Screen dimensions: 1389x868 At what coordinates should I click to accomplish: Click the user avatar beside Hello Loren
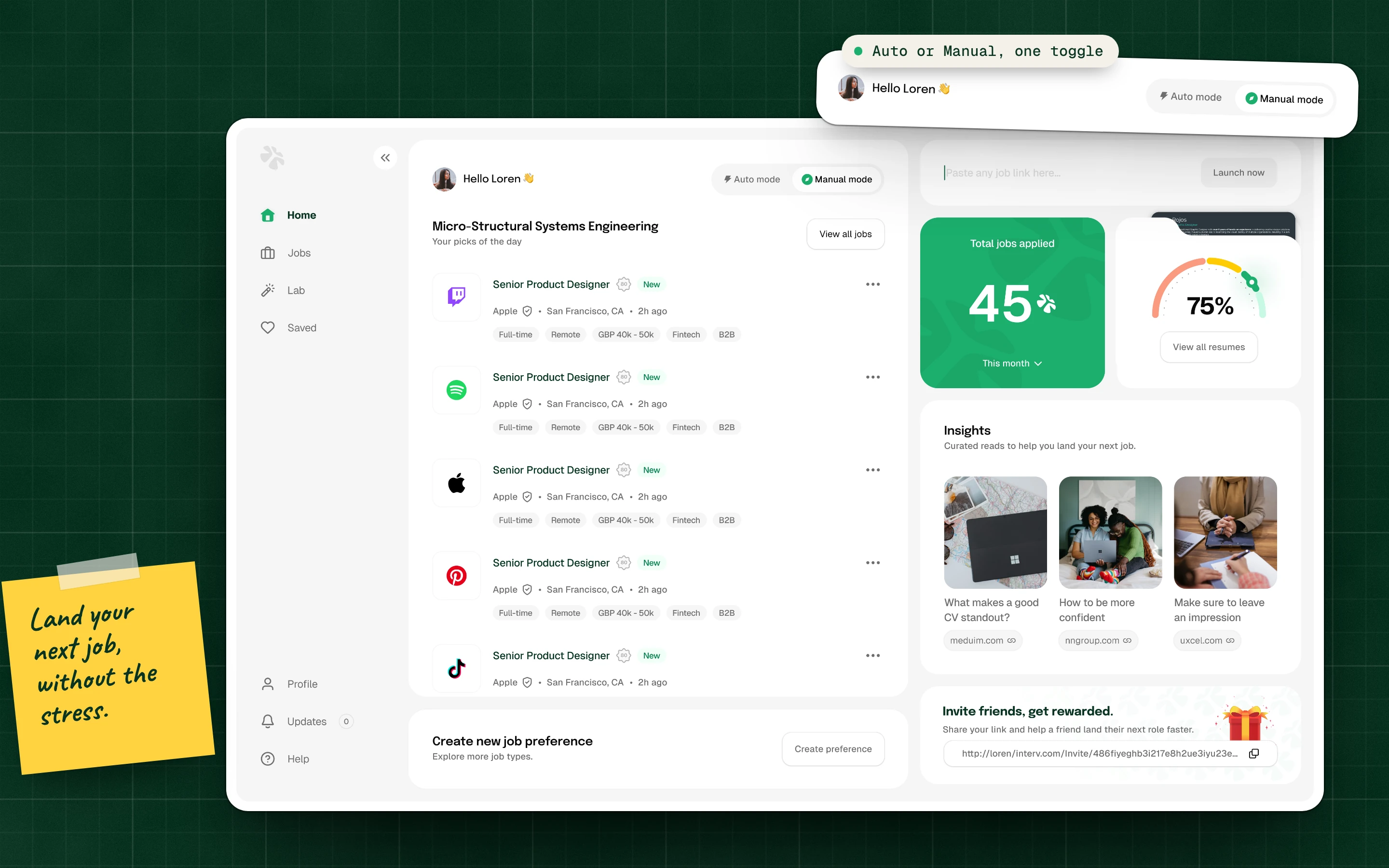click(444, 179)
